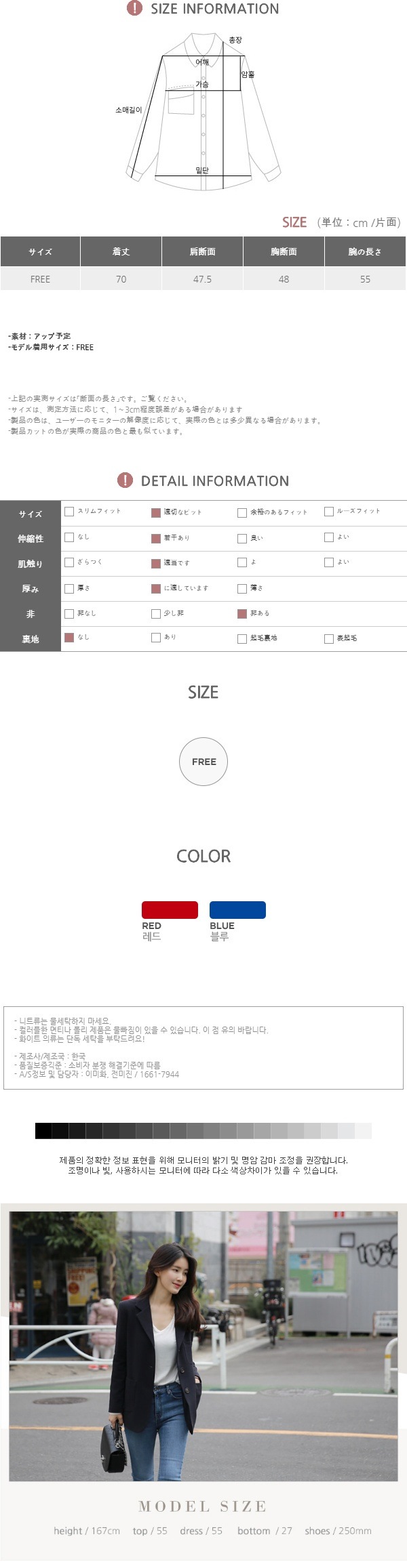Check the スリムフィット checkbox

coord(69,512)
